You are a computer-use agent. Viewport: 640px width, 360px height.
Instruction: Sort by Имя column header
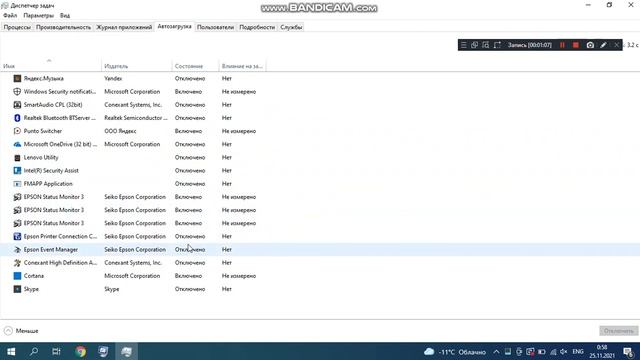tap(51, 66)
